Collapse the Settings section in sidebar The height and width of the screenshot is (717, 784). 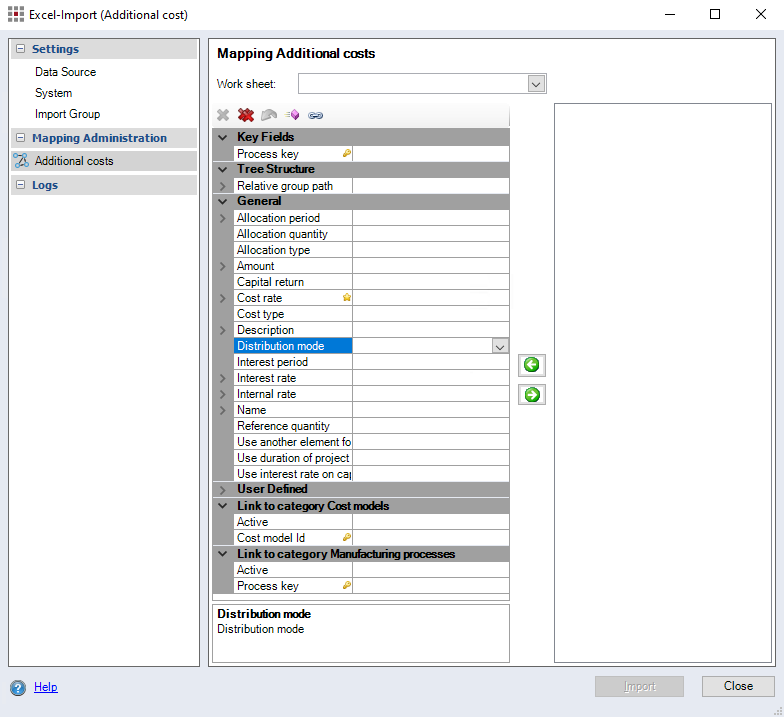tap(20, 49)
